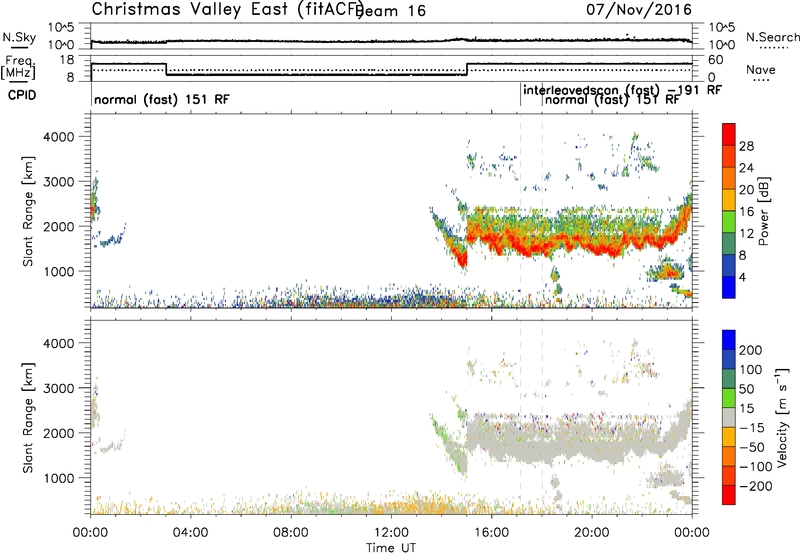Pick the red bottom Velocity colorbar segment
The width and height of the screenshot is (800, 554).
(729, 495)
